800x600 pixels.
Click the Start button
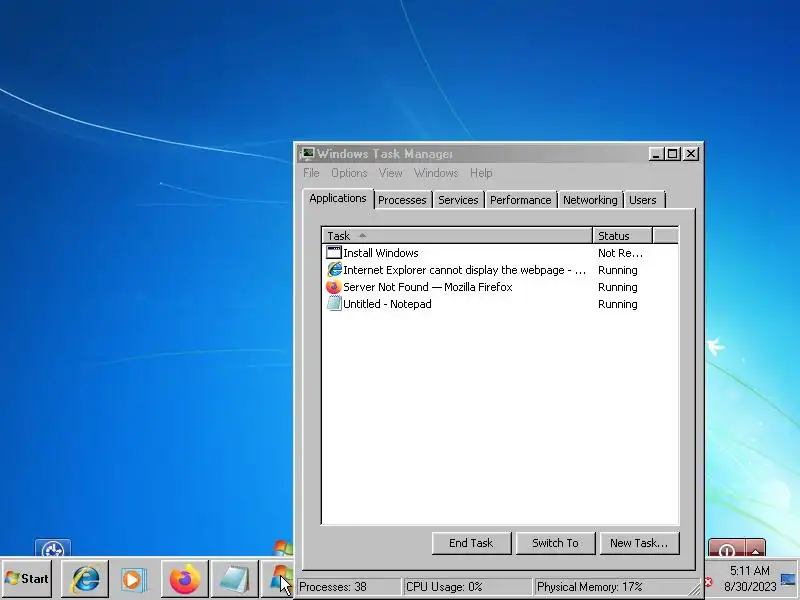click(27, 579)
